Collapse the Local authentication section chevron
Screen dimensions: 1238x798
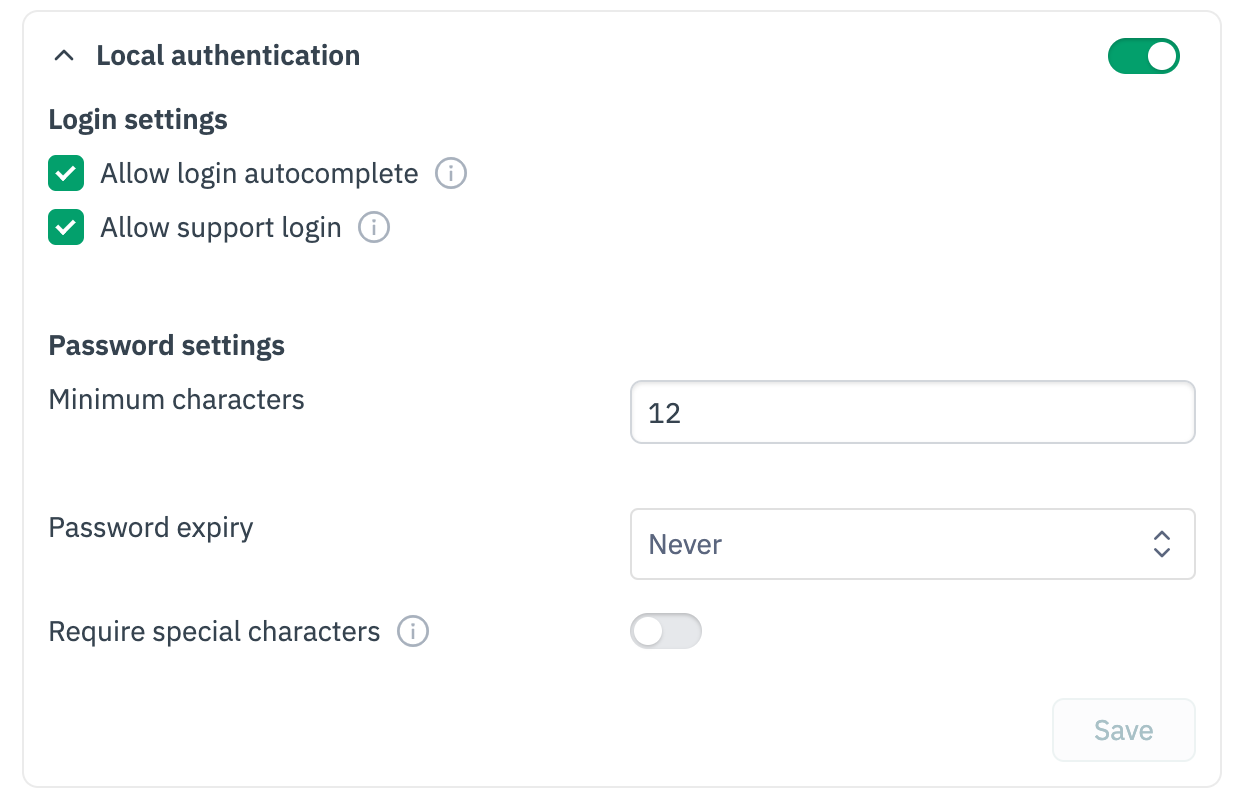tap(64, 56)
